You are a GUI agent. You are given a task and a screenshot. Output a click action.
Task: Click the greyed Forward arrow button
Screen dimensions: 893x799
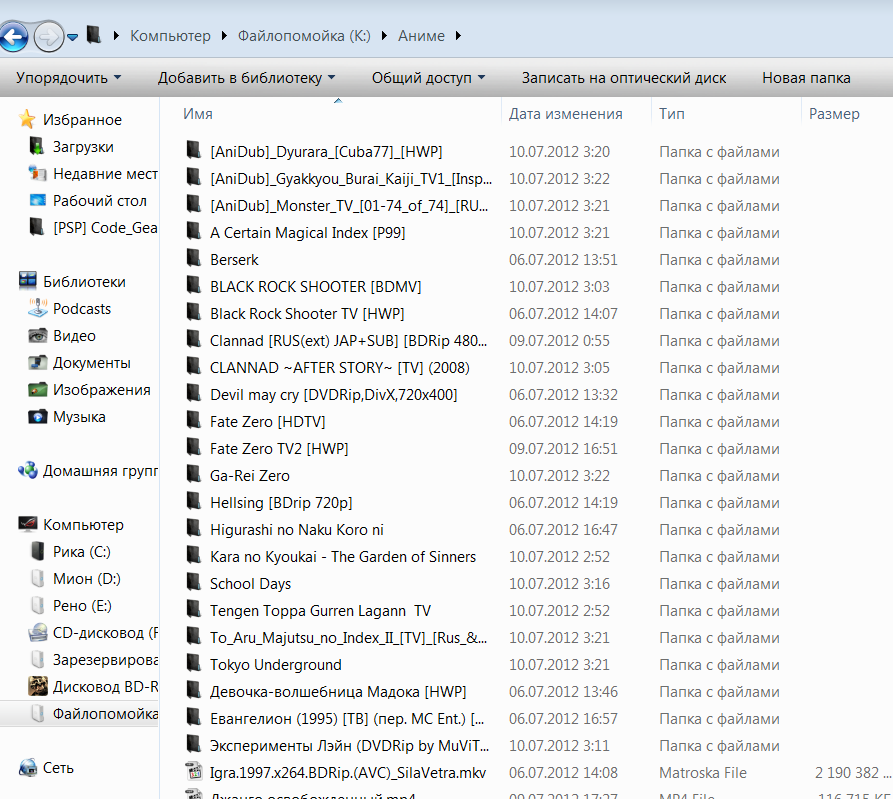[49, 37]
